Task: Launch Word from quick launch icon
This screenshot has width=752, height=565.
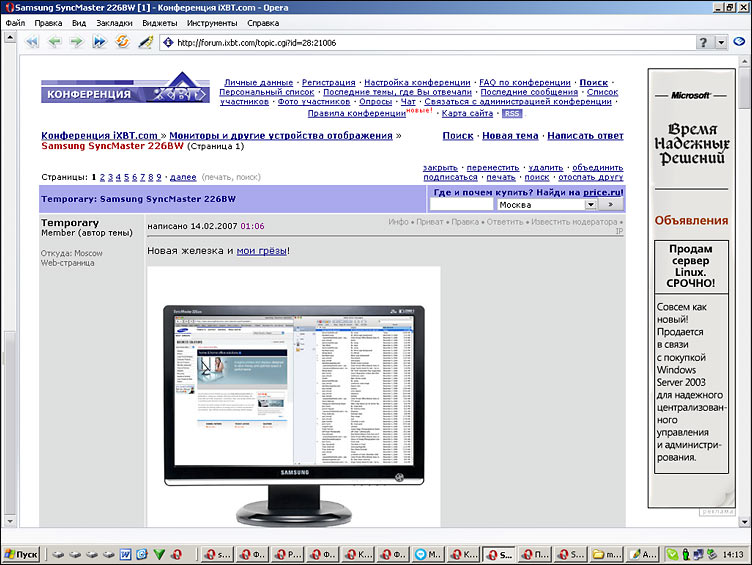Action: pos(125,554)
